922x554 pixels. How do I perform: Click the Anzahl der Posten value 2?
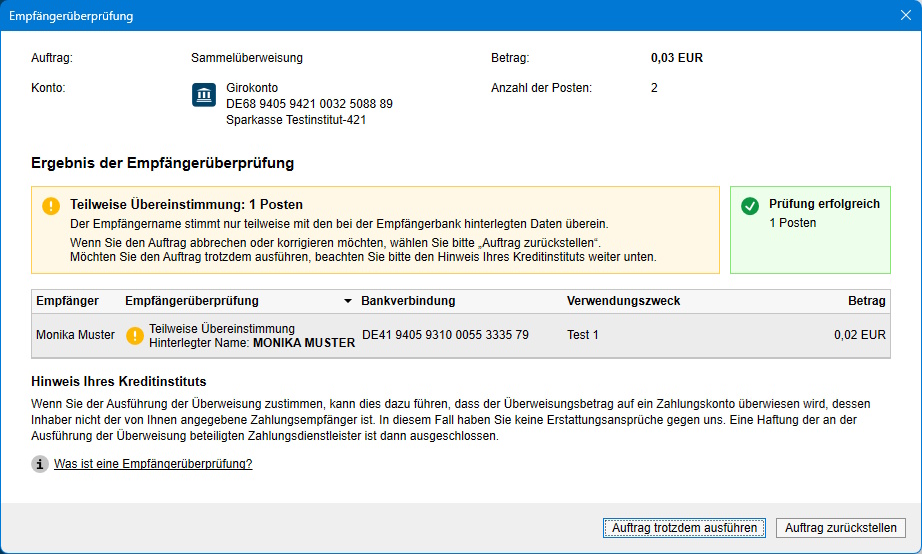point(654,88)
